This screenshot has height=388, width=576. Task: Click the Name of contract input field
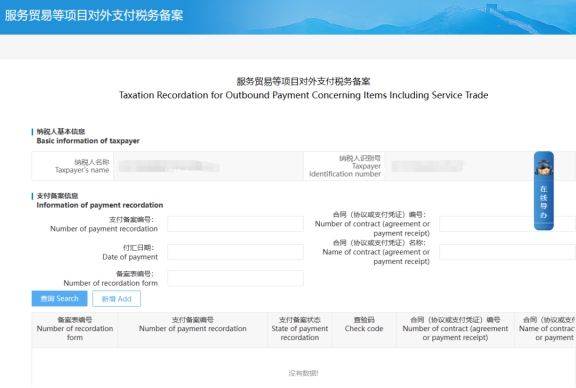pyautogui.click(x=507, y=252)
